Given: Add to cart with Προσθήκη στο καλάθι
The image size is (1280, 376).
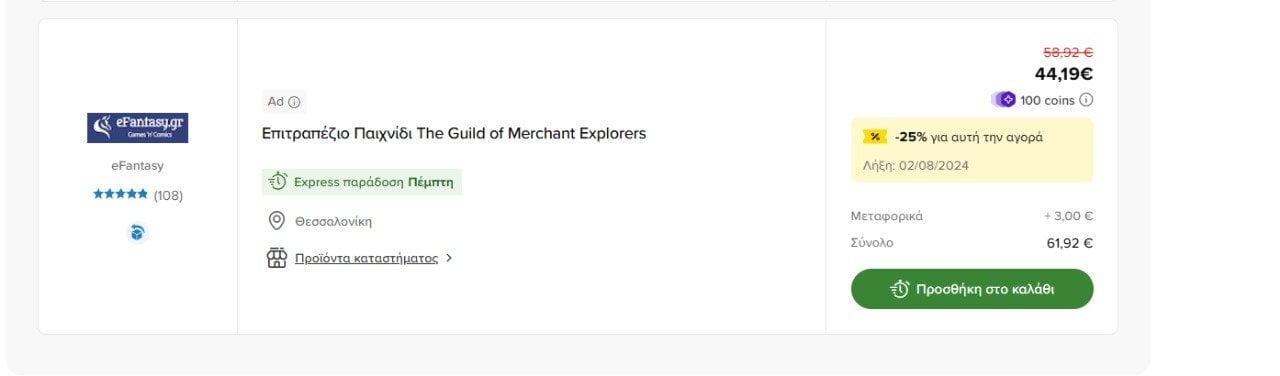Looking at the screenshot, I should pyautogui.click(x=972, y=289).
